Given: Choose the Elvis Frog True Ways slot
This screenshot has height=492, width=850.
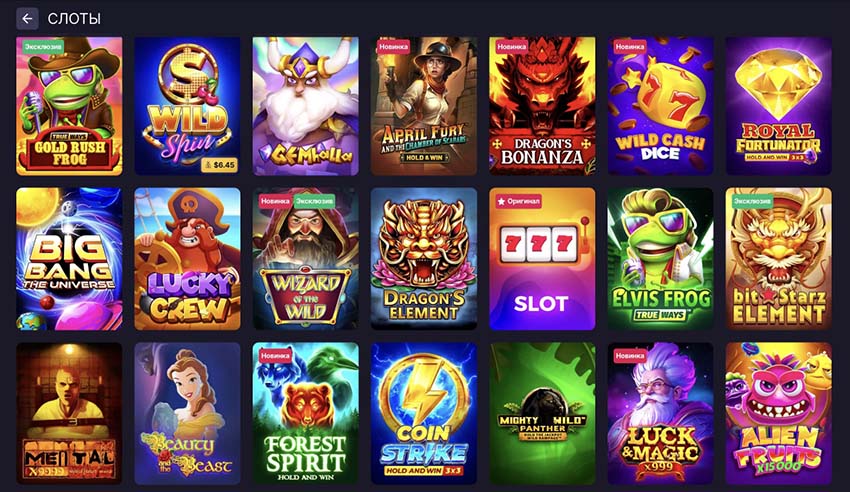Looking at the screenshot, I should point(660,259).
